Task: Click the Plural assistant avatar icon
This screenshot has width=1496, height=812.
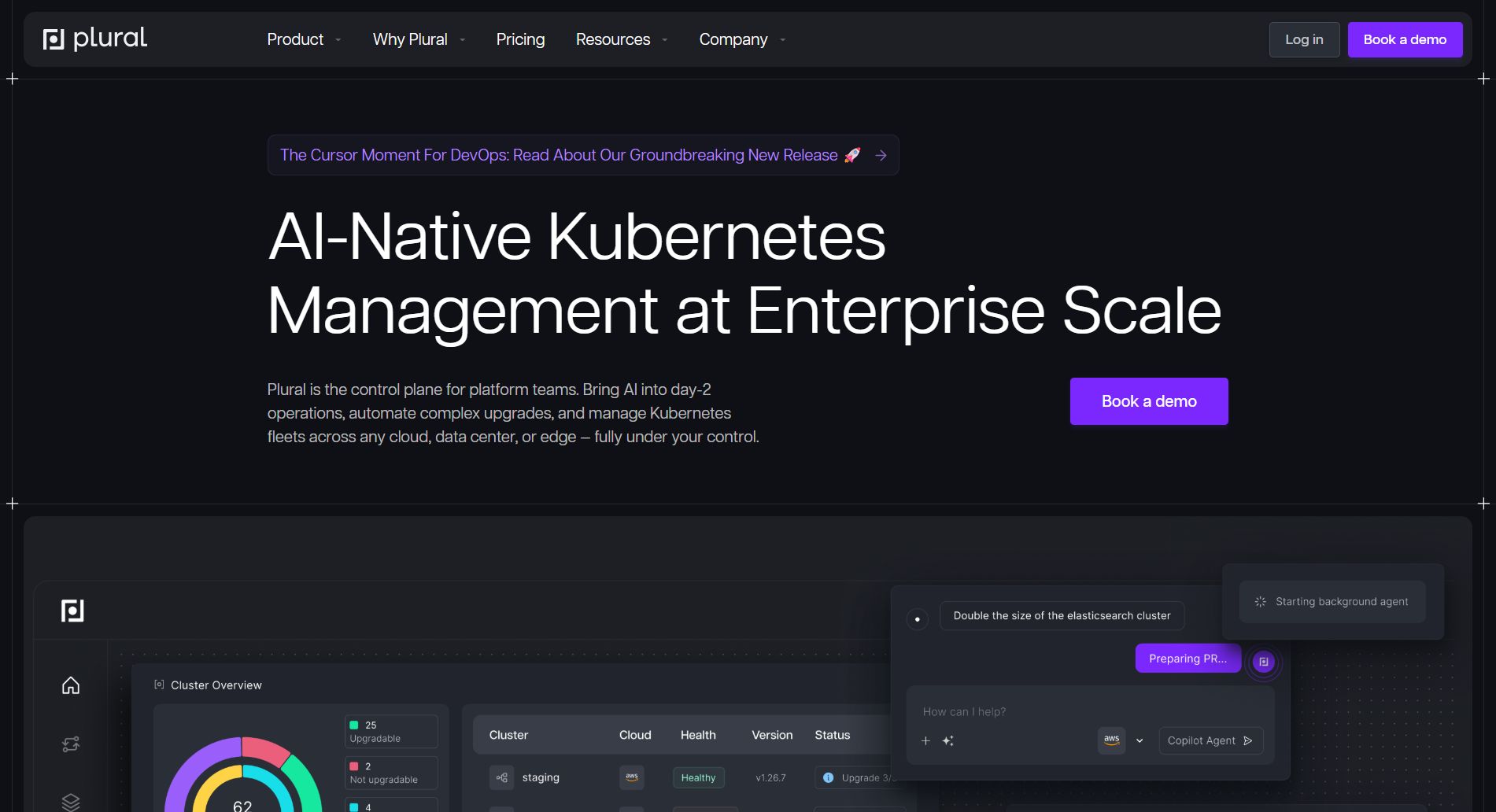Action: 1263,662
